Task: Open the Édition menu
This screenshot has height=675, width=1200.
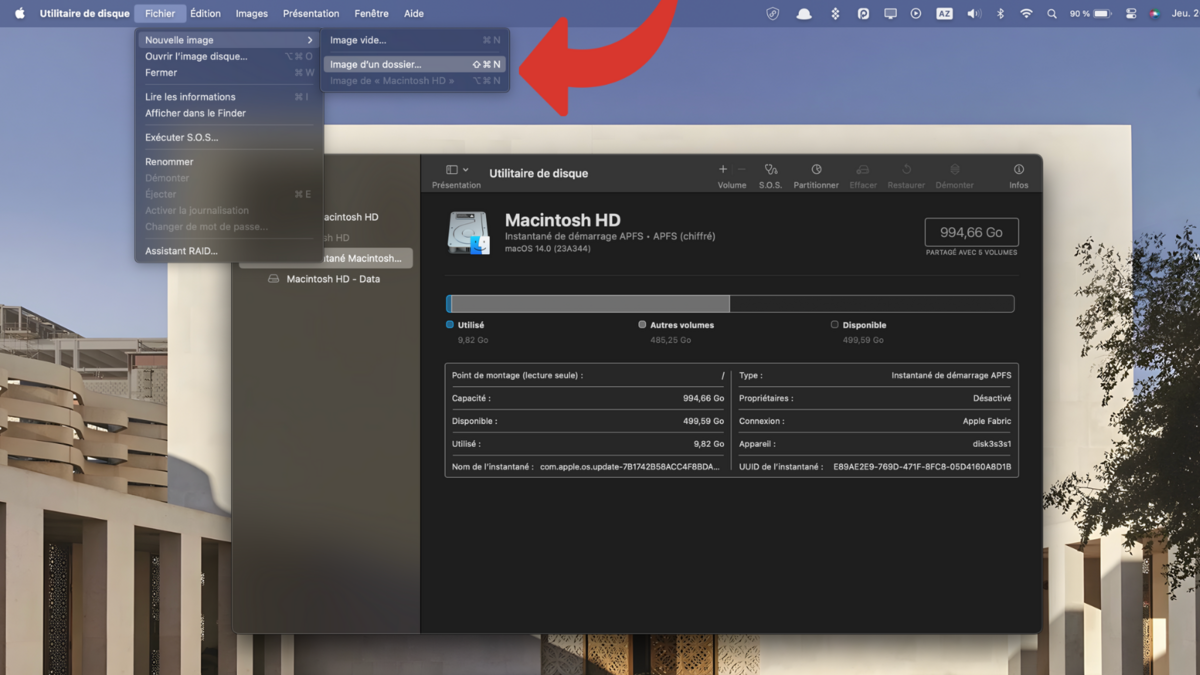Action: (205, 14)
